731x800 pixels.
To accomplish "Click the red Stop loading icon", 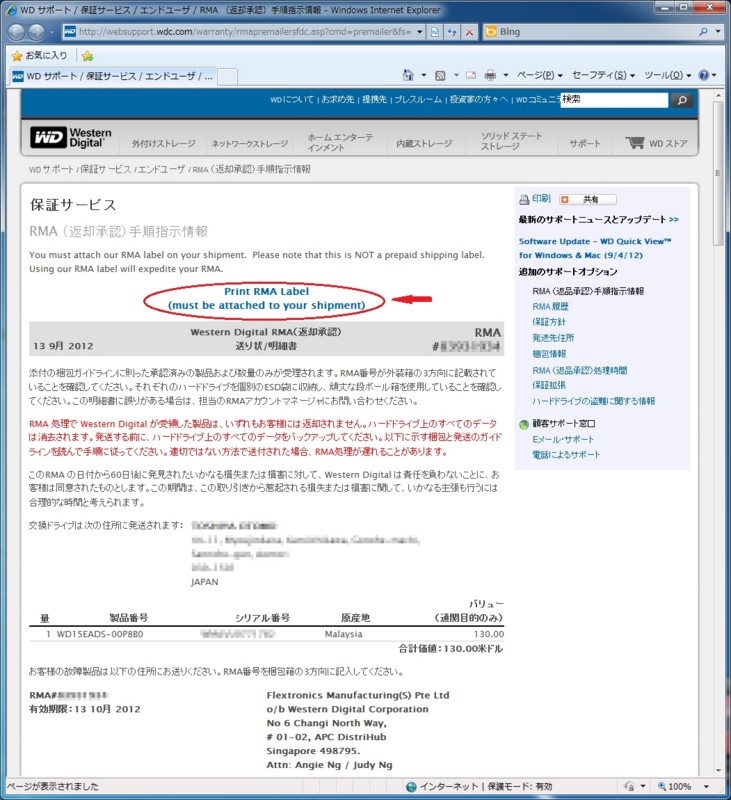I will click(x=470, y=32).
